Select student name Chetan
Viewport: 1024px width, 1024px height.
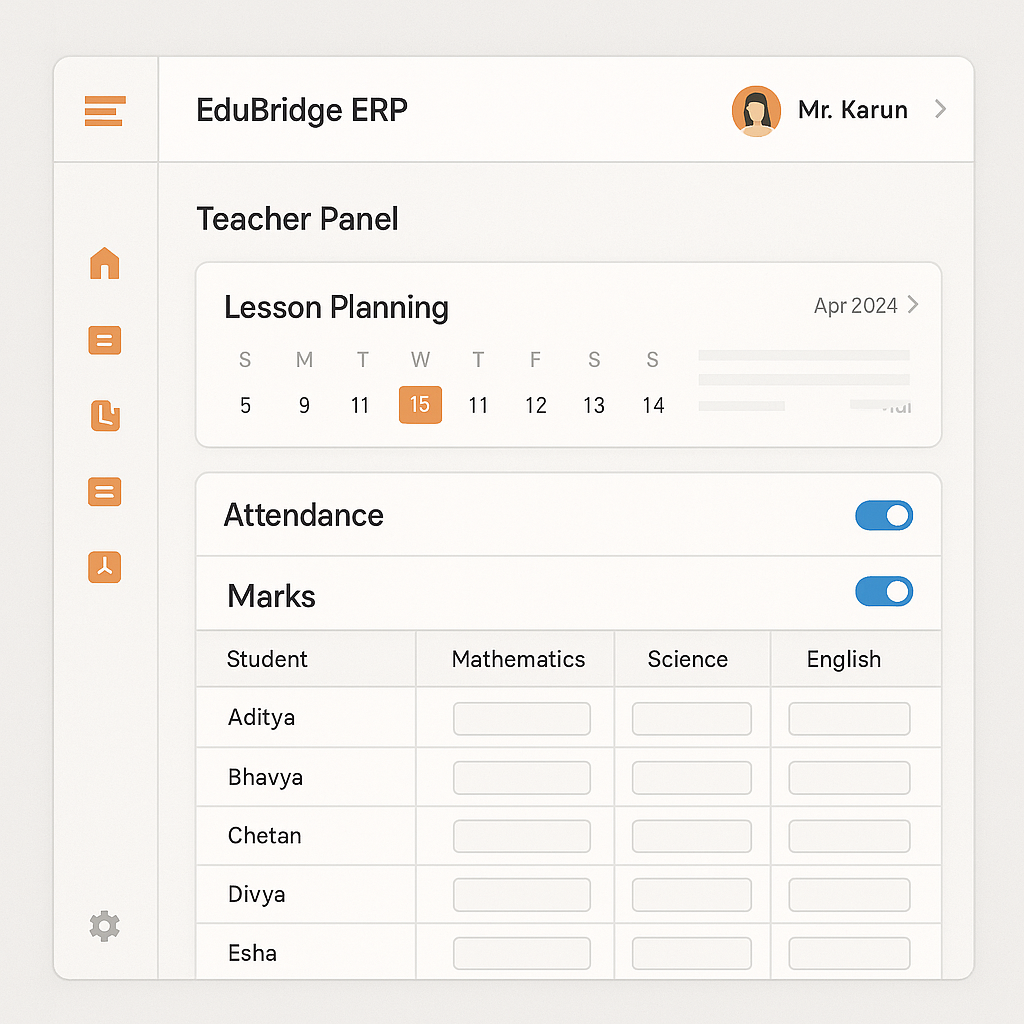point(264,835)
